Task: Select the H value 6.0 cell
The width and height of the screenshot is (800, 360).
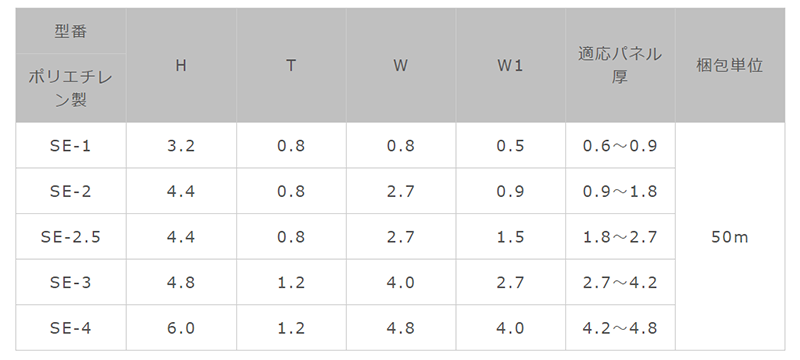Action: pos(181,328)
